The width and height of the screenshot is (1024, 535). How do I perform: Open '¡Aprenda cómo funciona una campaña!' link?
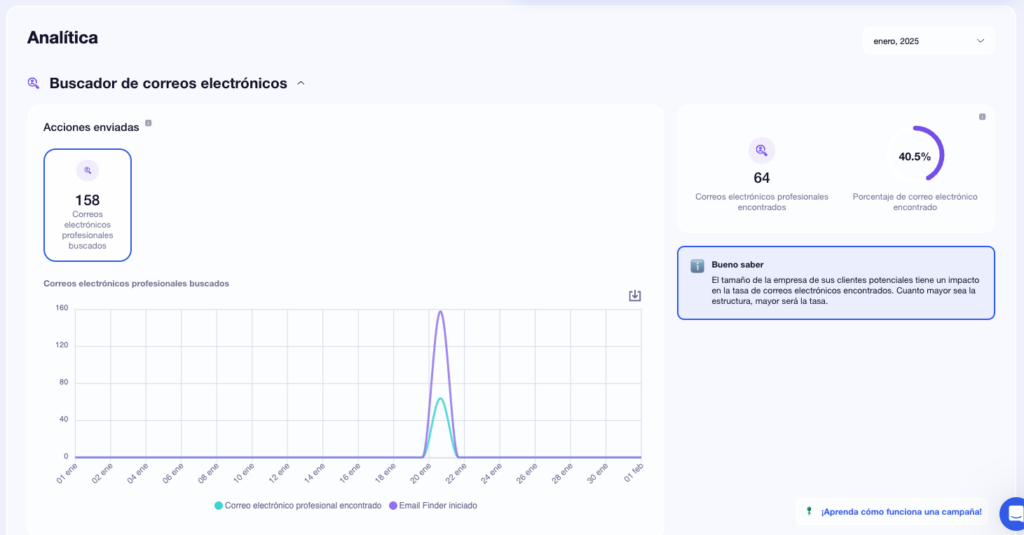[901, 512]
